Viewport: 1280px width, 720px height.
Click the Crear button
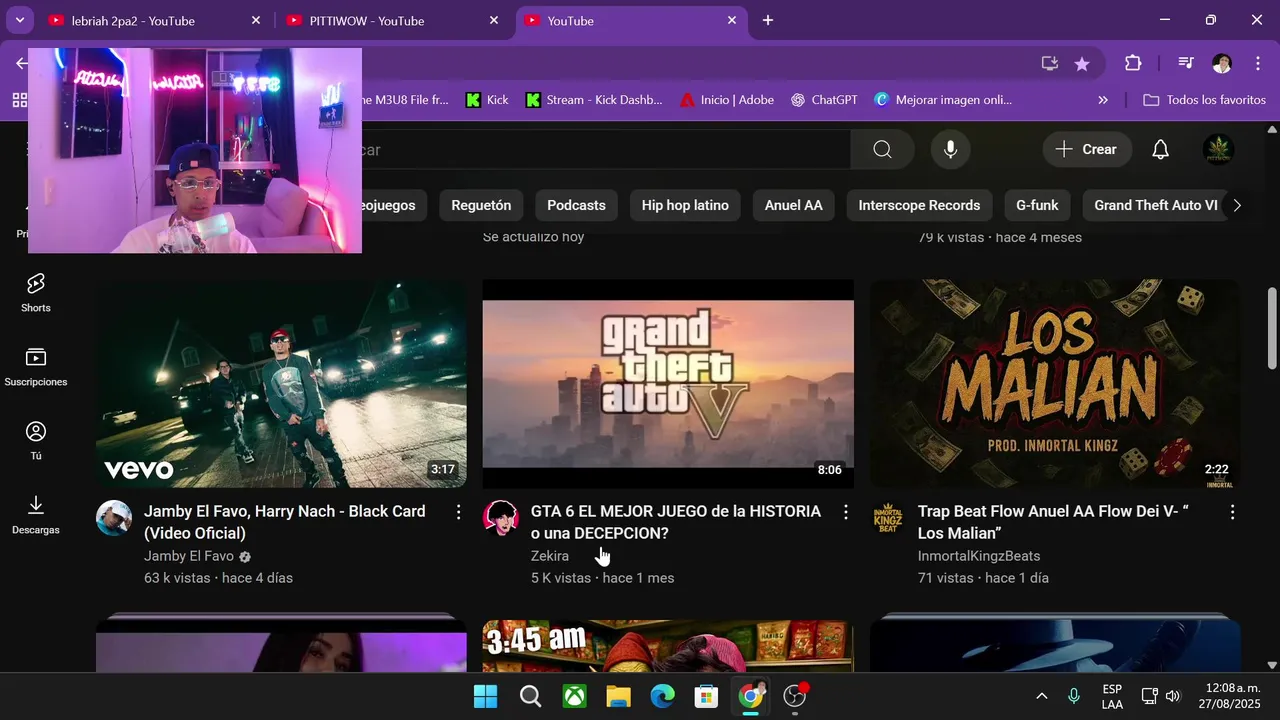coord(1087,149)
